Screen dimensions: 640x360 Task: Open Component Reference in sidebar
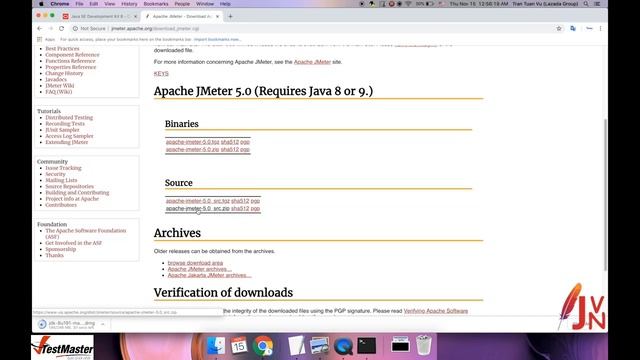tap(72, 55)
